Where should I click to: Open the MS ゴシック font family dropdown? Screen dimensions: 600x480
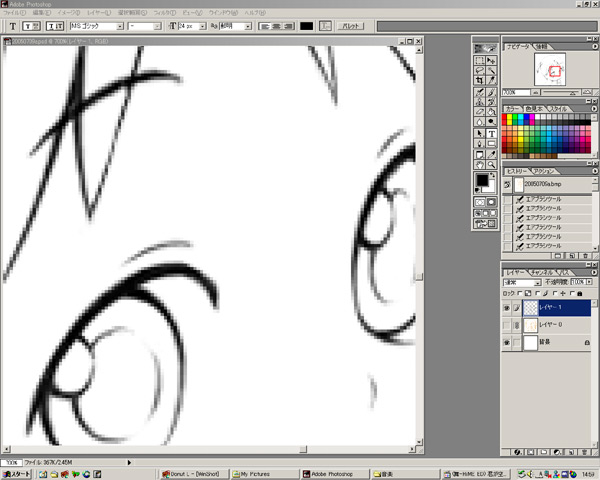tap(96, 25)
